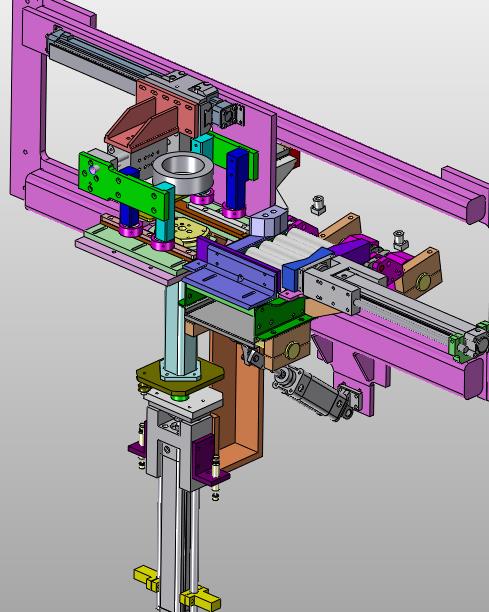The width and height of the screenshot is (489, 612).
Task: Click the lavender hexagonal block
Action: pyautogui.click(x=269, y=222)
